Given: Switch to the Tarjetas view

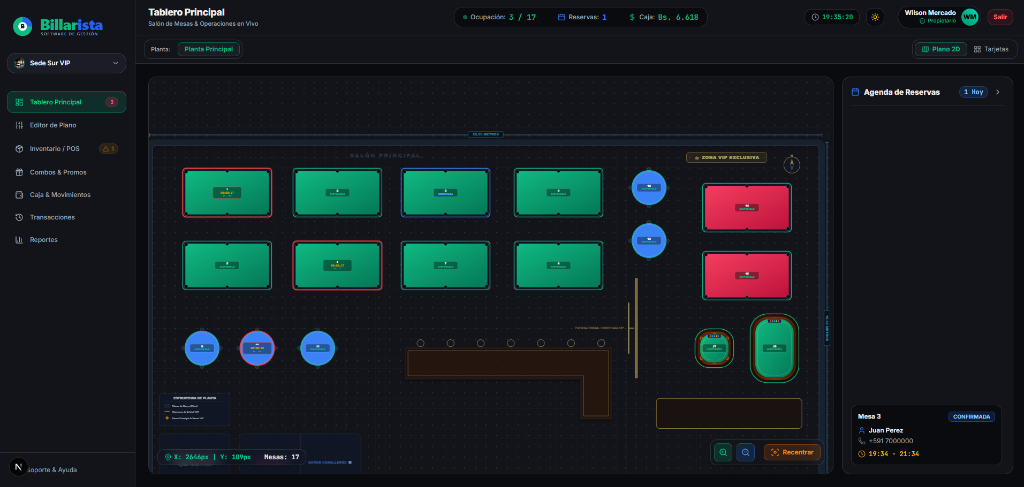Looking at the screenshot, I should pos(991,49).
